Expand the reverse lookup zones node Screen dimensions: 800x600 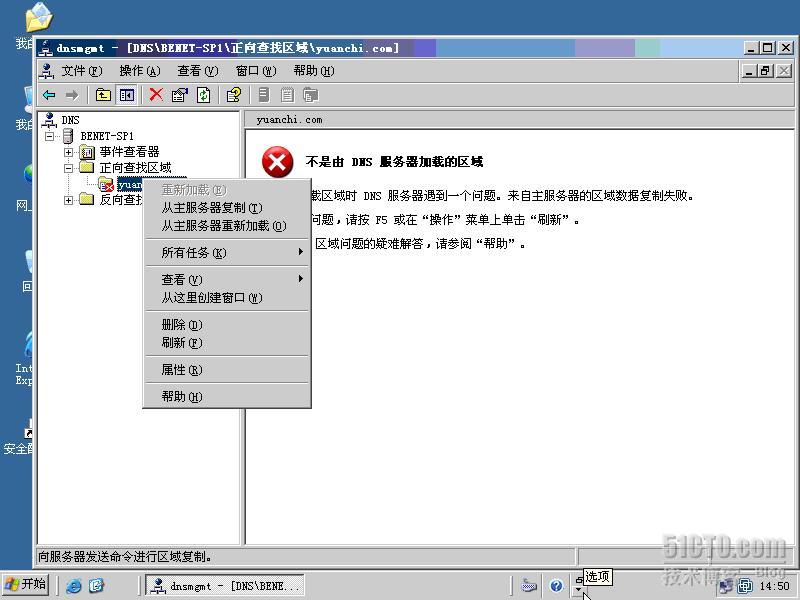(68, 200)
